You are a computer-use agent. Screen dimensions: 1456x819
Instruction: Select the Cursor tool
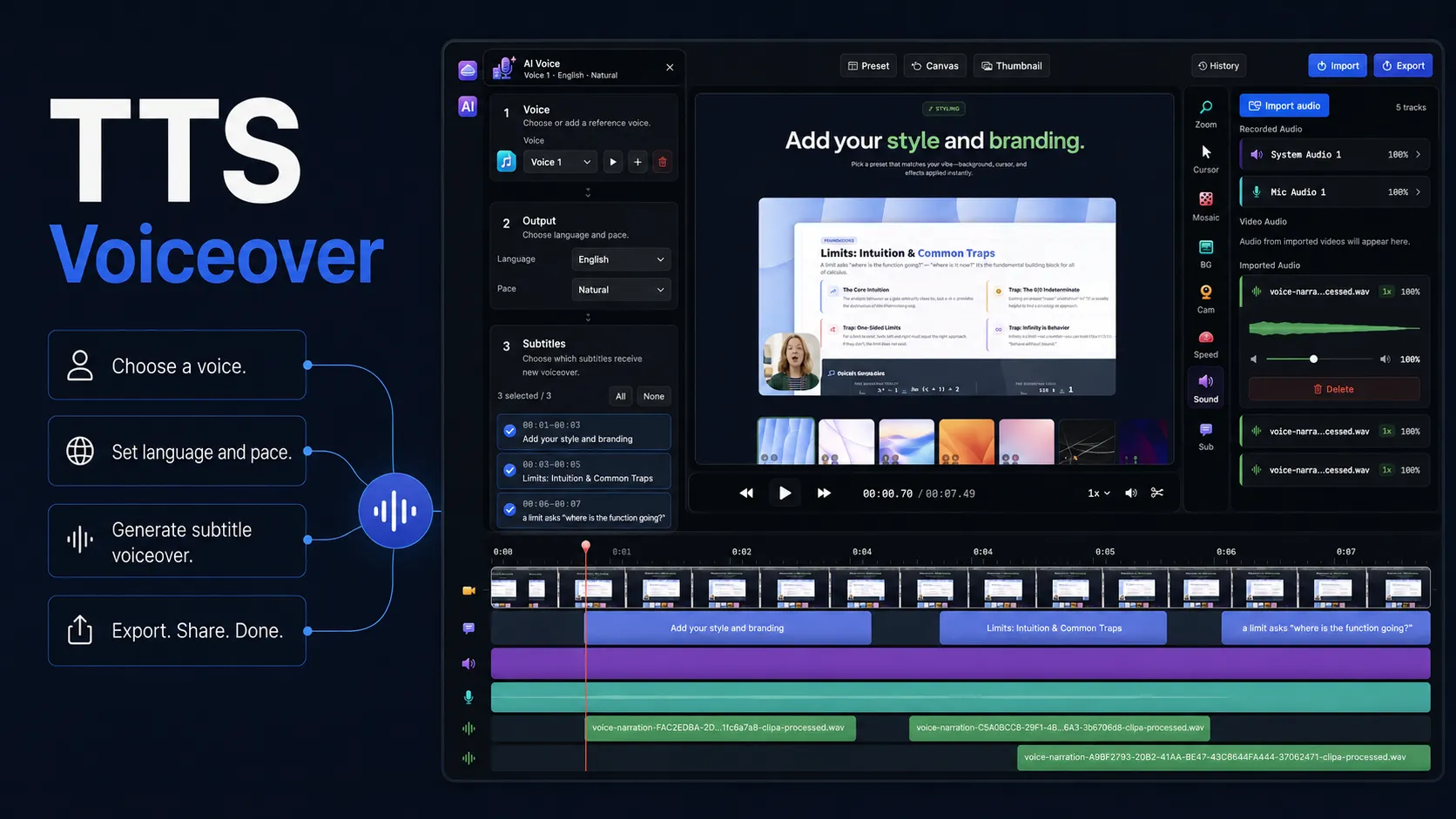point(1205,158)
